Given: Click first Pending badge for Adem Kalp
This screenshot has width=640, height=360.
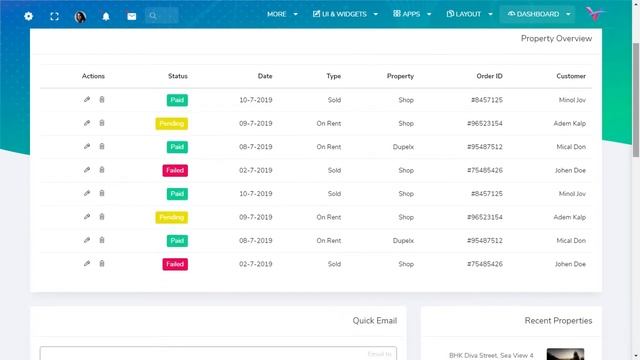Looking at the screenshot, I should pos(171,124).
